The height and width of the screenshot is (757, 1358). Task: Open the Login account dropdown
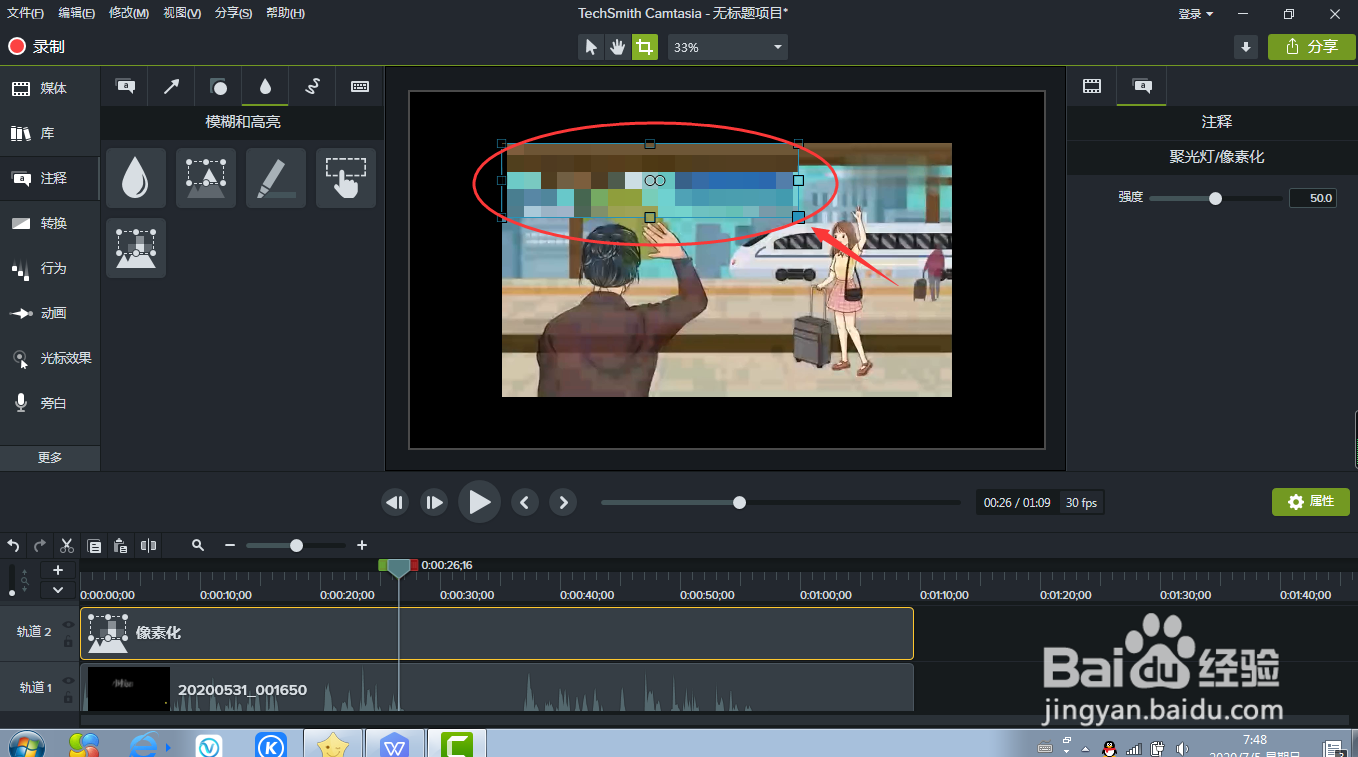(1196, 14)
